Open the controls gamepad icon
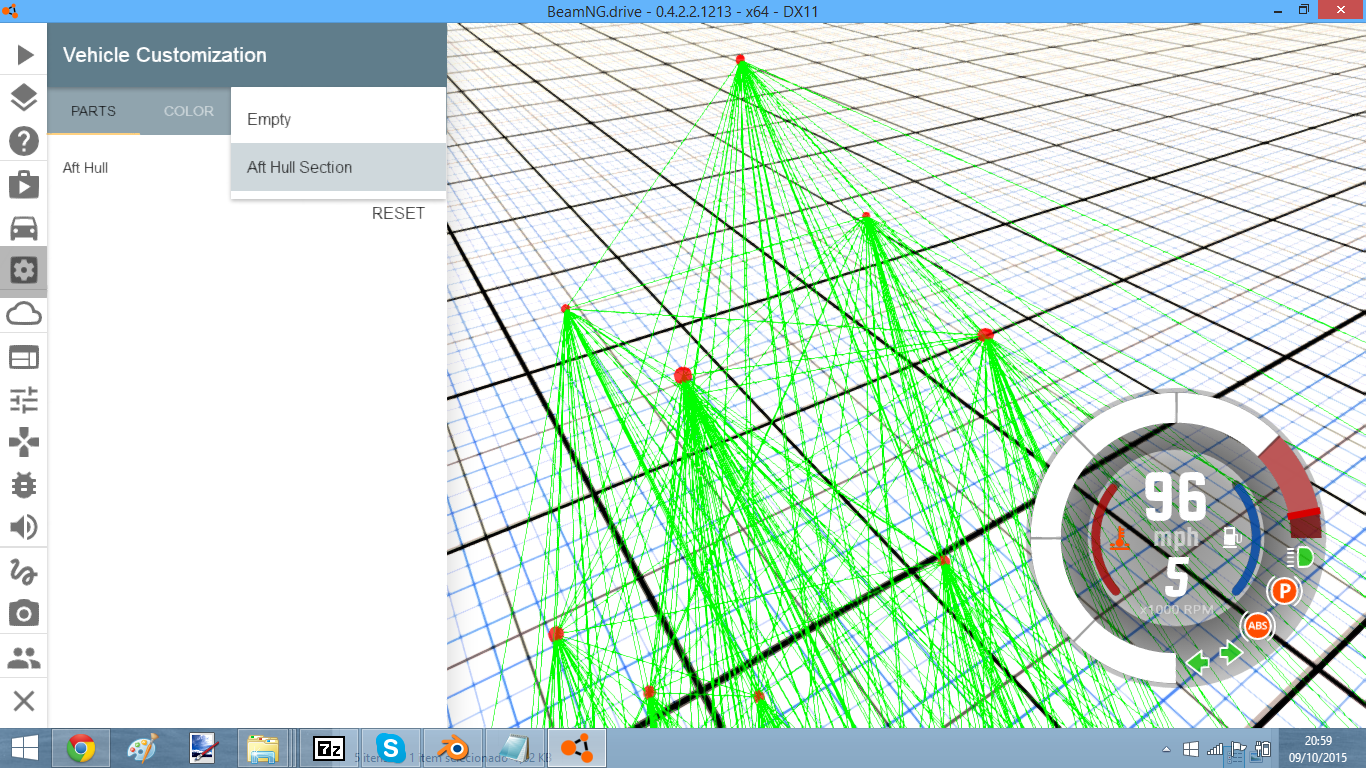The image size is (1366, 768). coord(24,442)
